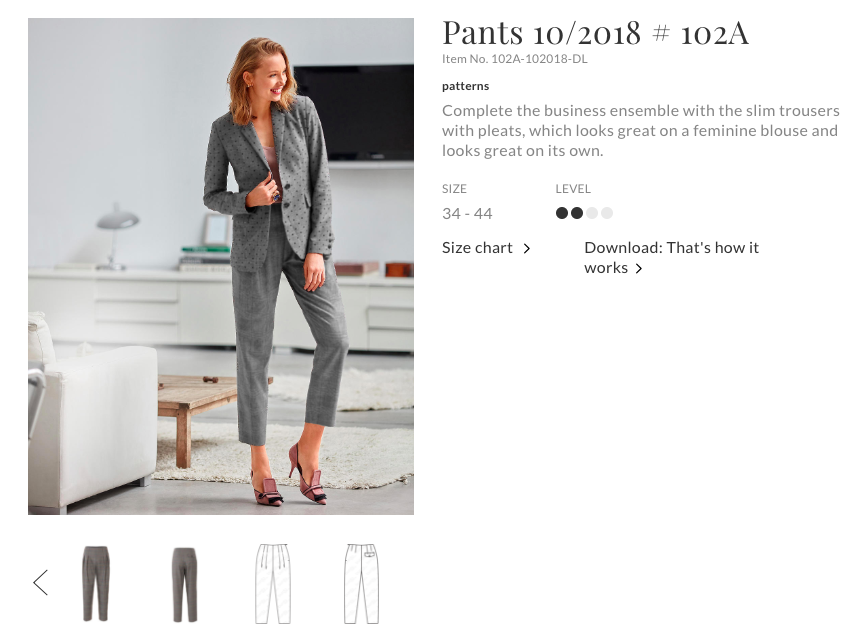
Task: Show the front line drawing thumbnail
Action: (x=273, y=584)
